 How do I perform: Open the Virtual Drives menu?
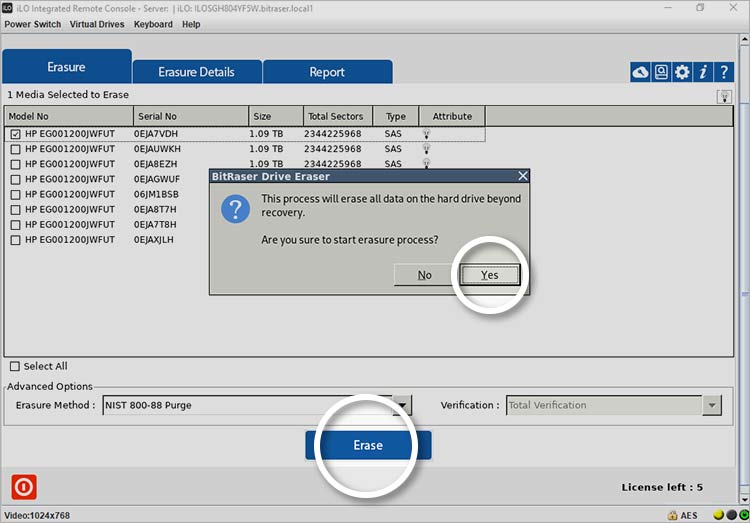tap(97, 24)
